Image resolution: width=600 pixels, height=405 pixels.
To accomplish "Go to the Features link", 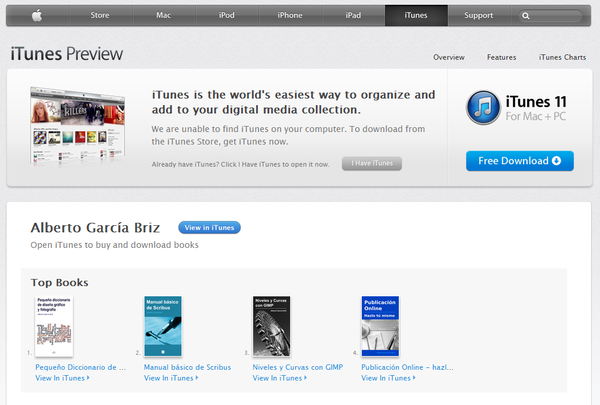I will [x=501, y=57].
